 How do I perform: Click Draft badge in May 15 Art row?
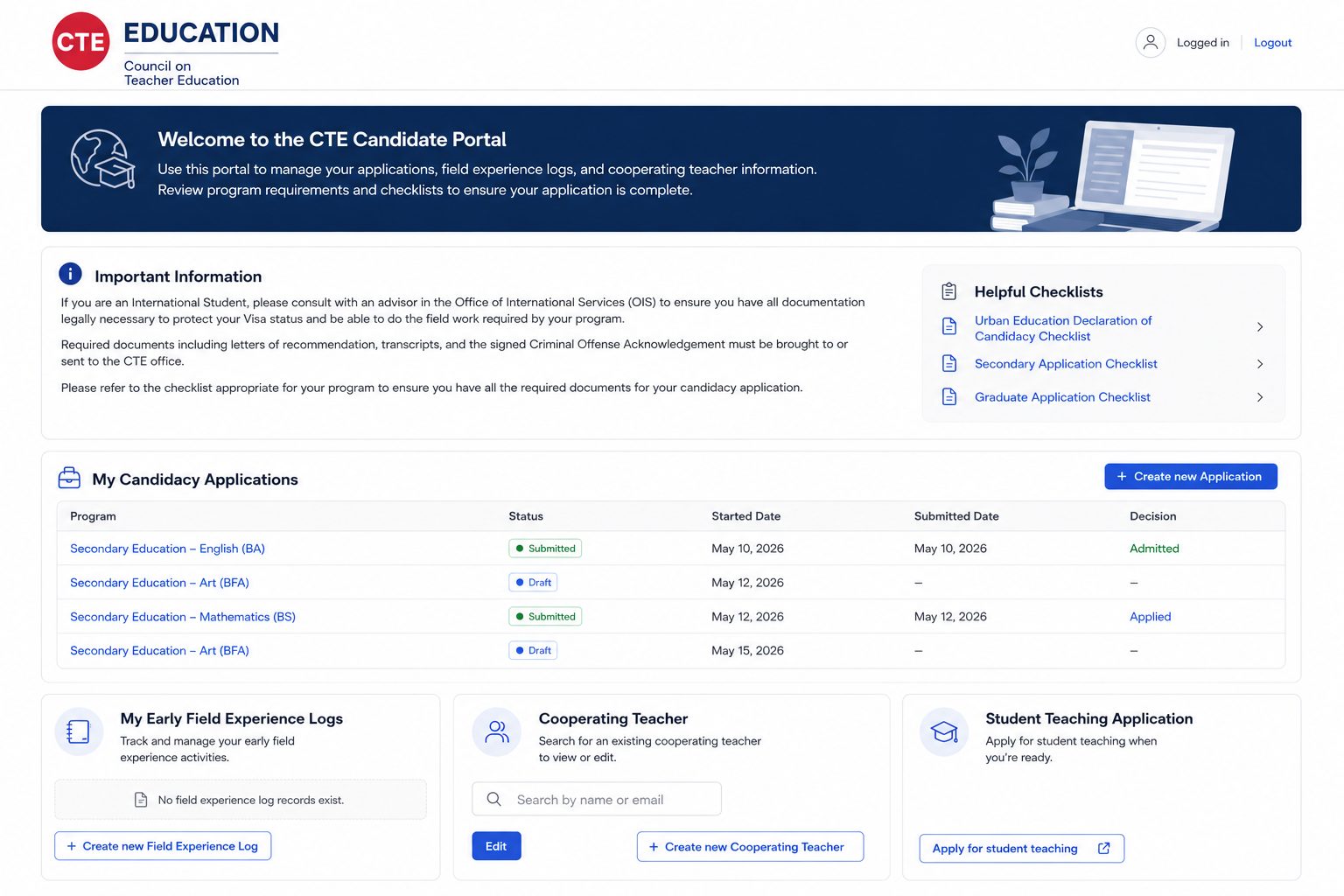[533, 651]
